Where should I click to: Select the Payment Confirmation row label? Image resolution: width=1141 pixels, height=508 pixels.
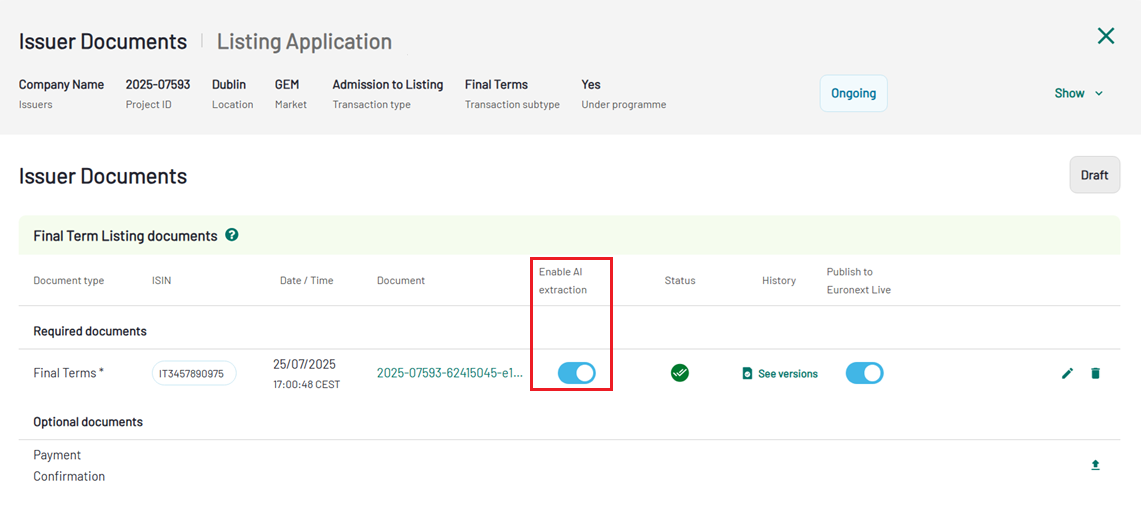tap(69, 465)
